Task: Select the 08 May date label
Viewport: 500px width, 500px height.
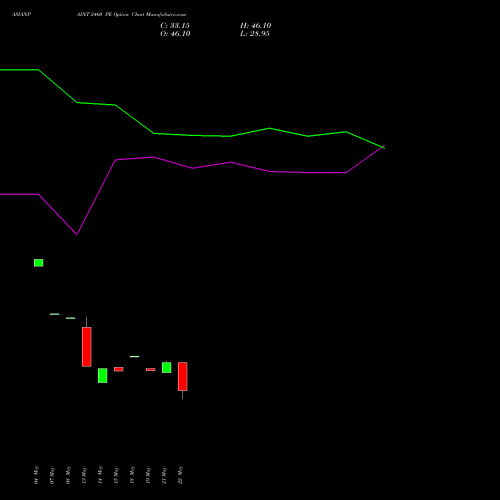Action: click(68, 475)
